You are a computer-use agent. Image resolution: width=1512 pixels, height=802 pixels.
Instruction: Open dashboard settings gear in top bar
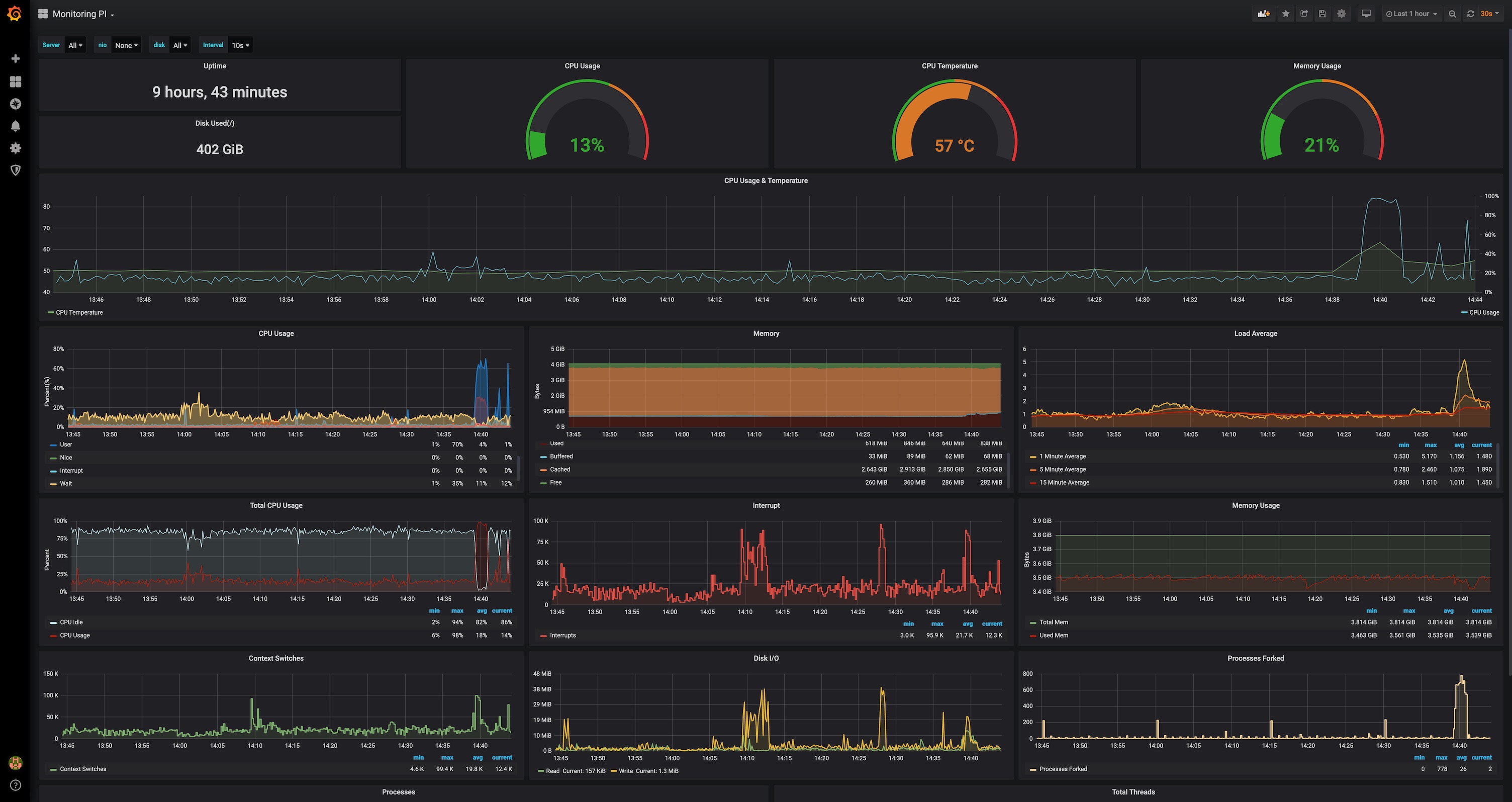tap(1341, 14)
